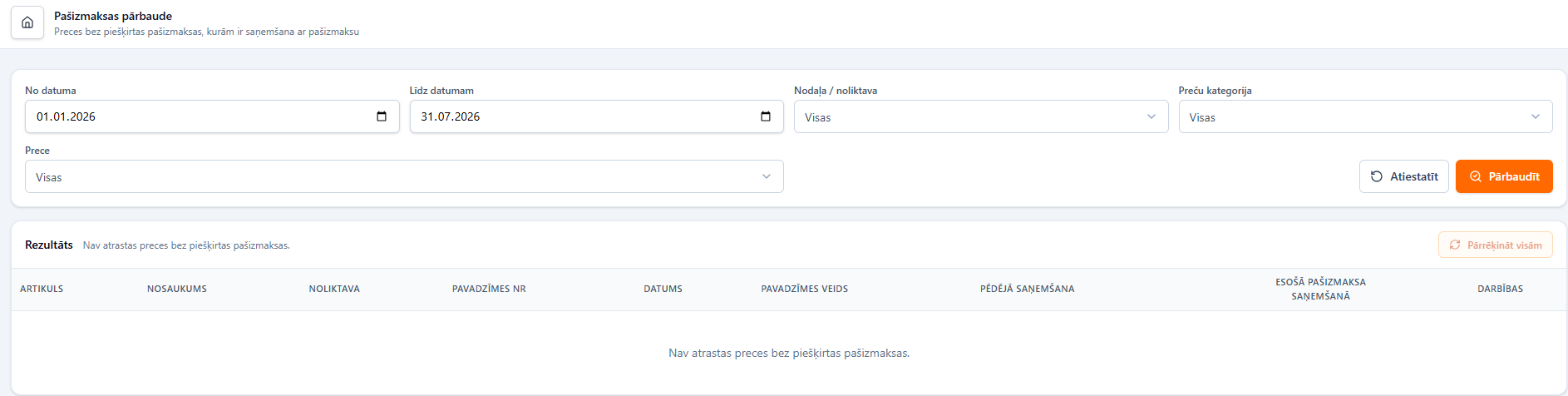The width and height of the screenshot is (1568, 396).
Task: Sort by PAVADZĪMES NR column header
Action: [489, 289]
